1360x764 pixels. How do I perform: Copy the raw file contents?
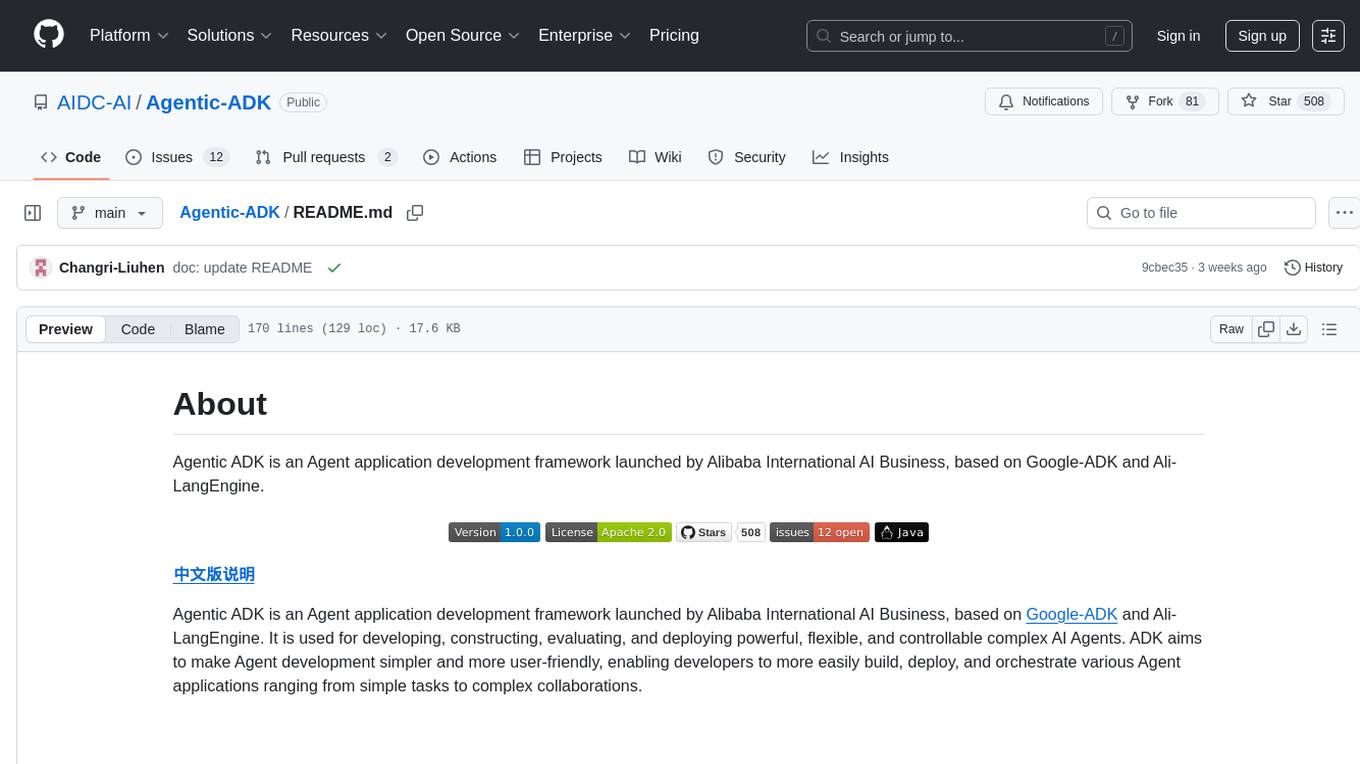[1266, 329]
